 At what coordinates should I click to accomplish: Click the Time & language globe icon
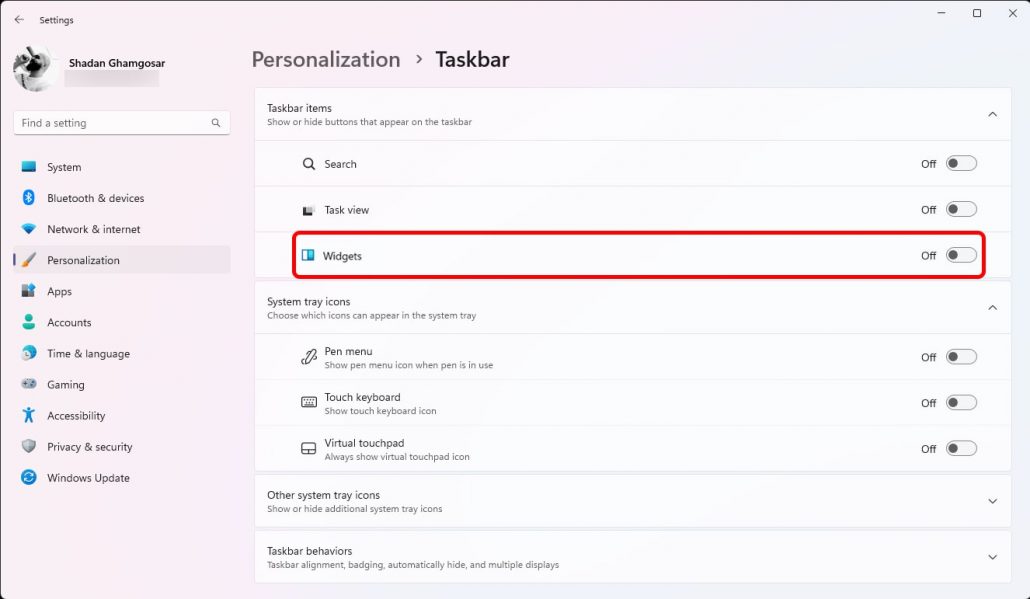(x=28, y=354)
